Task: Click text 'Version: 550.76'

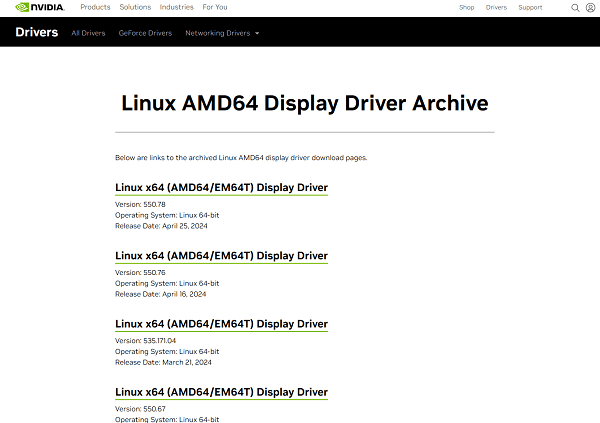Action: click(140, 273)
